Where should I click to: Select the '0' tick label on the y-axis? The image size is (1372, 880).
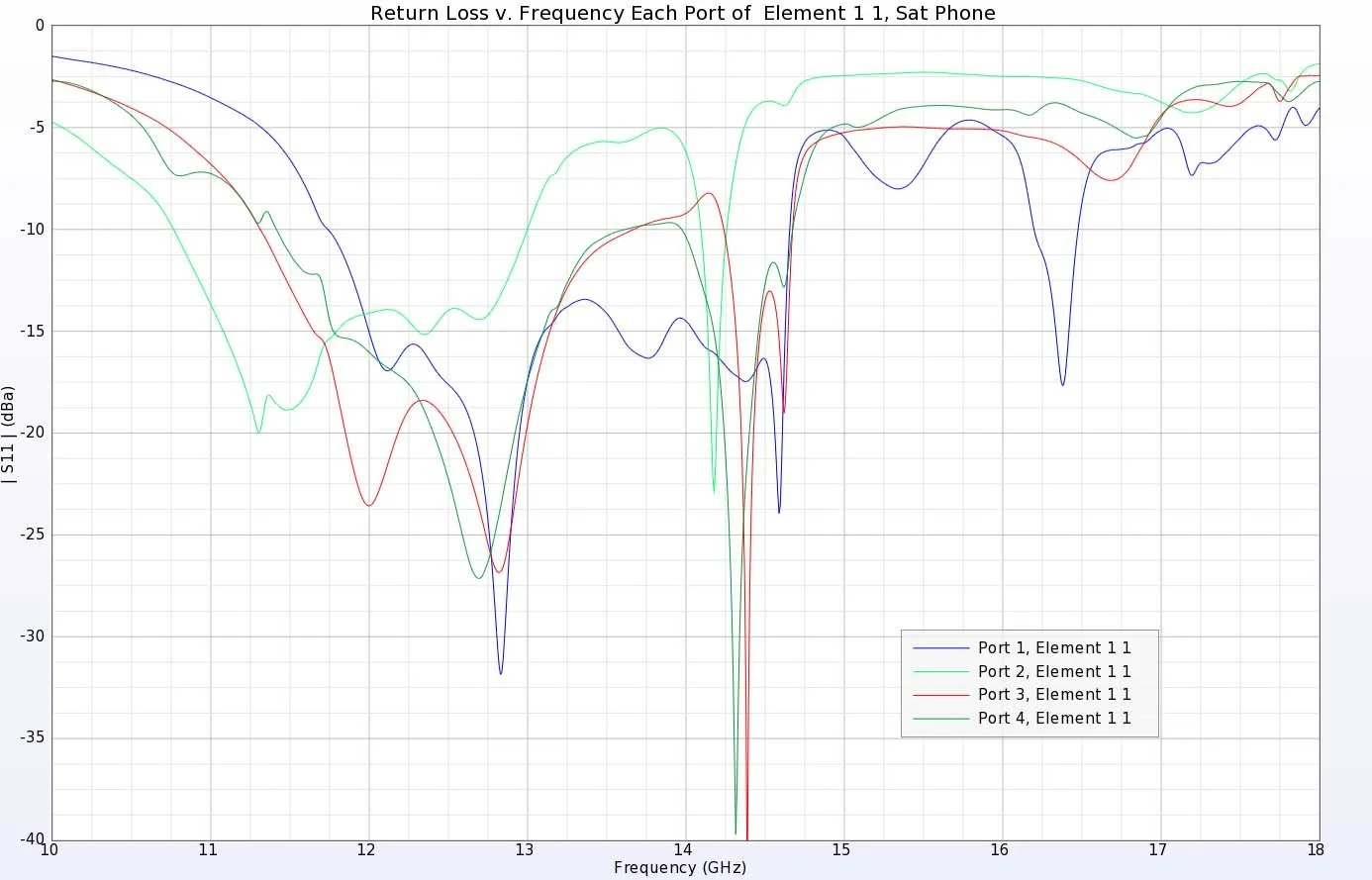[x=41, y=25]
